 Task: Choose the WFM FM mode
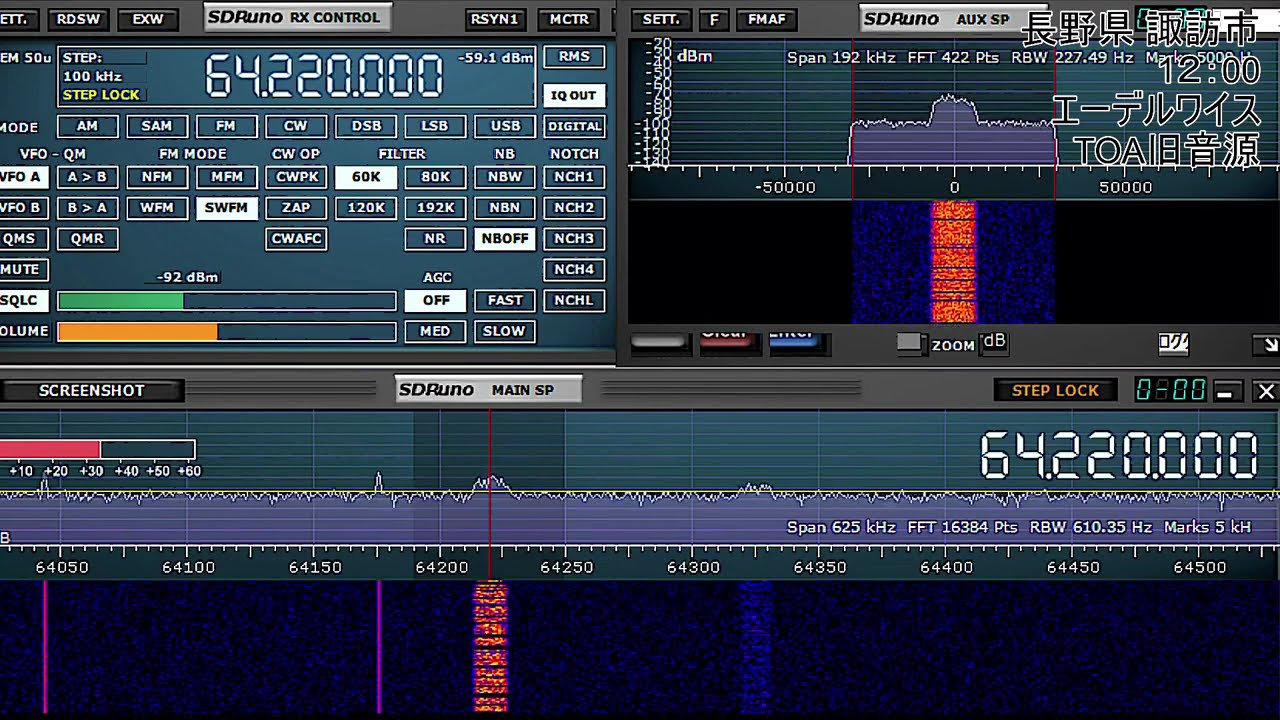pyautogui.click(x=157, y=208)
